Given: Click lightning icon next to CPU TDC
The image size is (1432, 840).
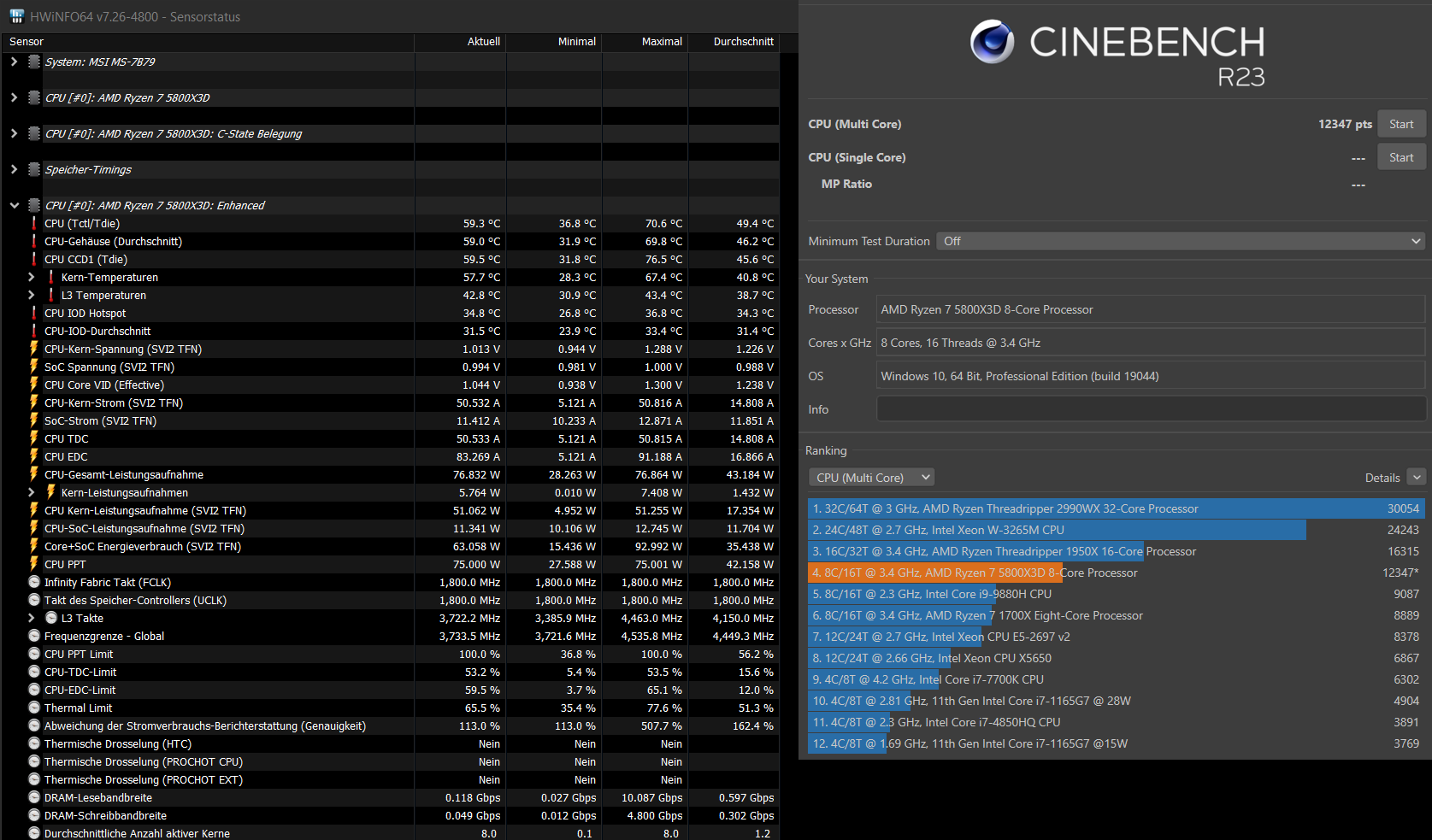Looking at the screenshot, I should point(34,438).
